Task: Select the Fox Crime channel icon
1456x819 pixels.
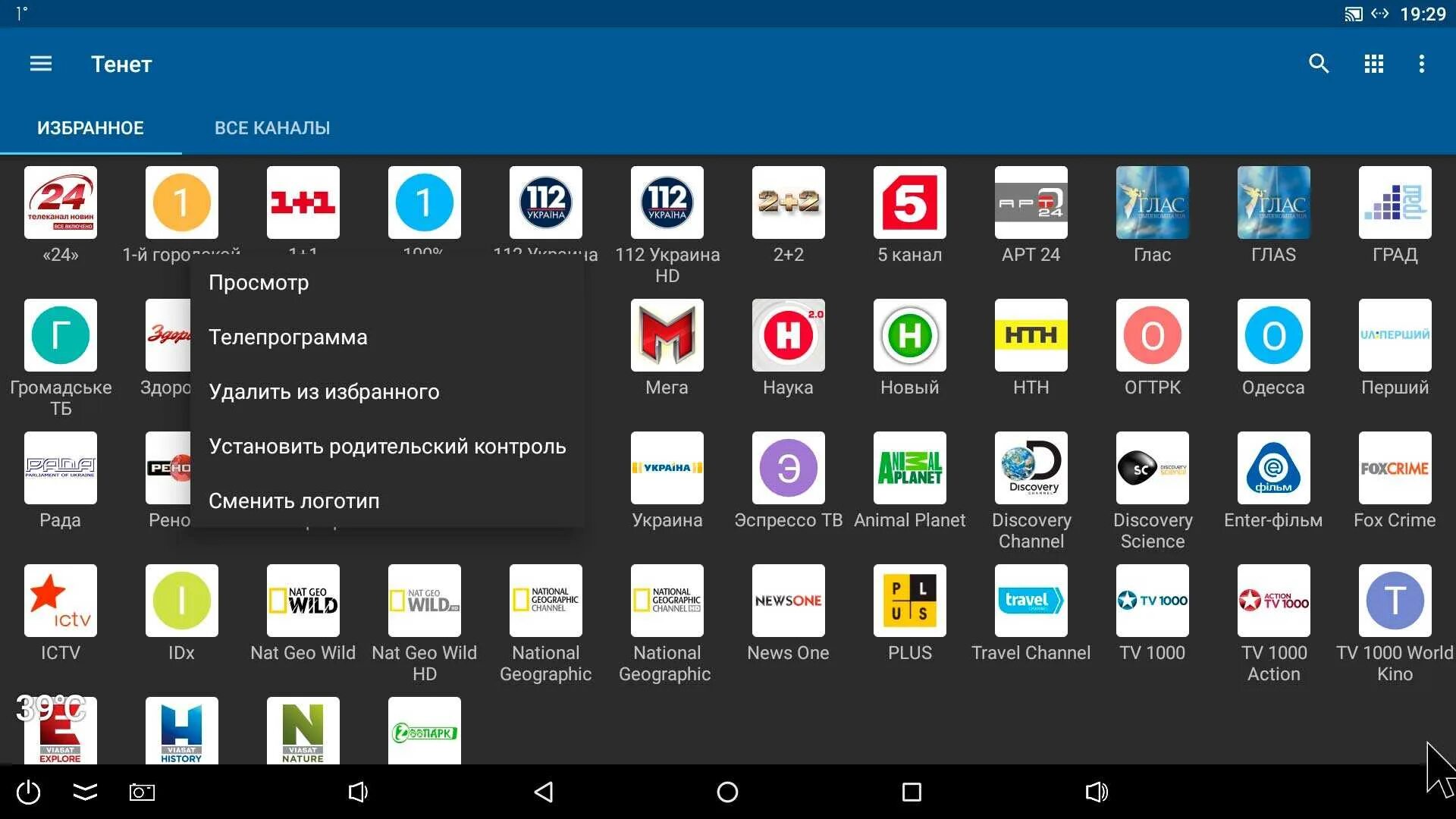Action: (1394, 468)
